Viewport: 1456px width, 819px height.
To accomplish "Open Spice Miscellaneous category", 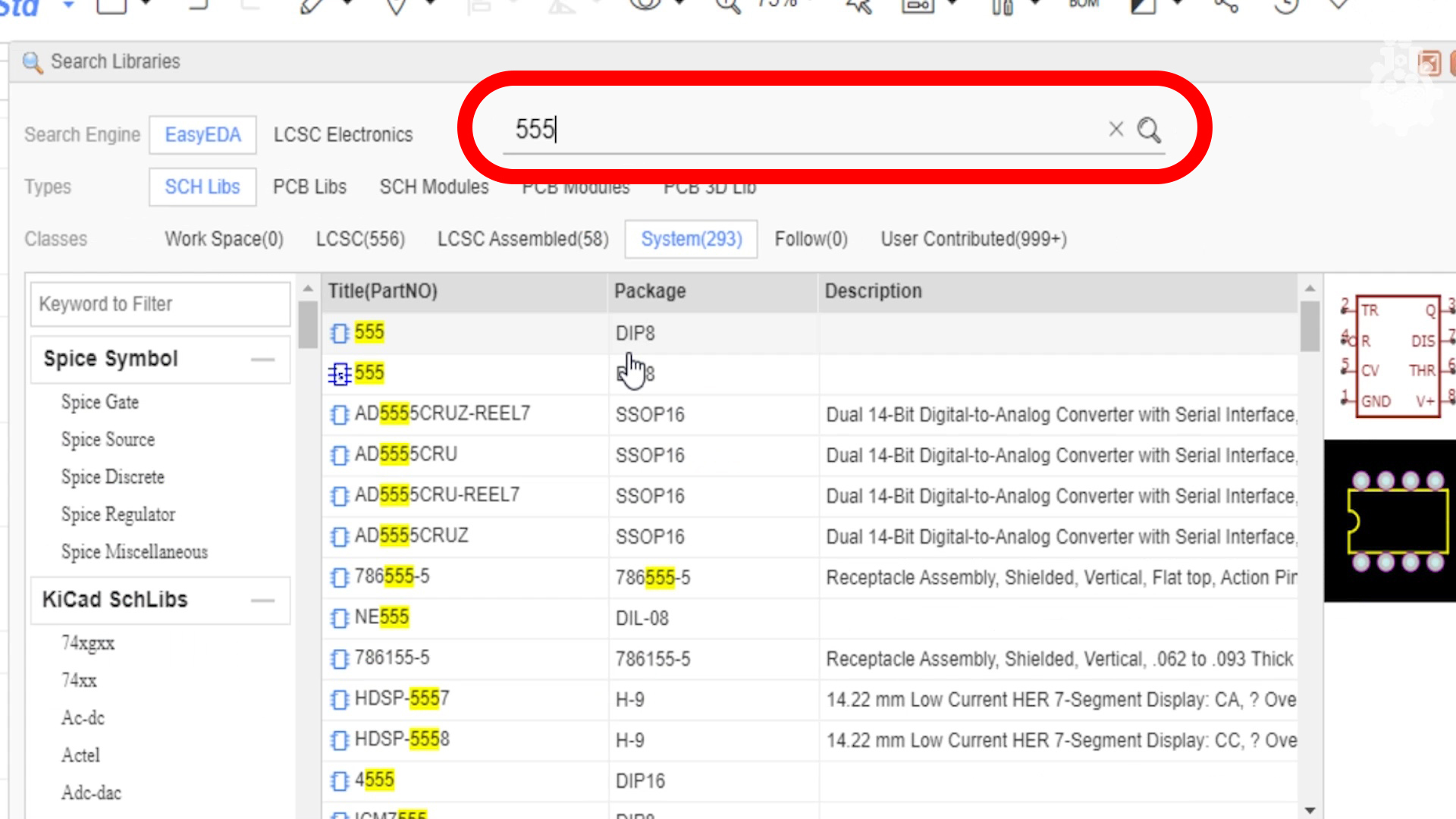I will 134,551.
